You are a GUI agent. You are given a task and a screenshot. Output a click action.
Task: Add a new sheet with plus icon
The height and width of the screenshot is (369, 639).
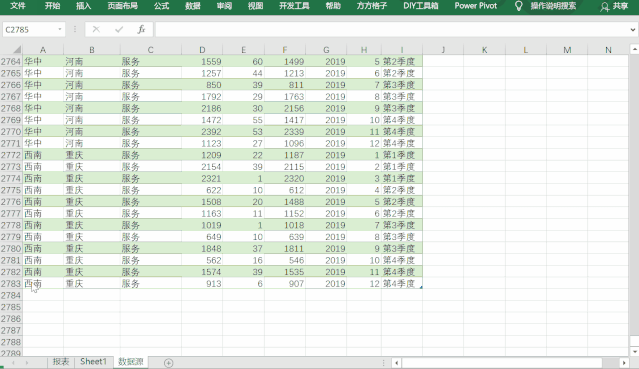(x=168, y=362)
